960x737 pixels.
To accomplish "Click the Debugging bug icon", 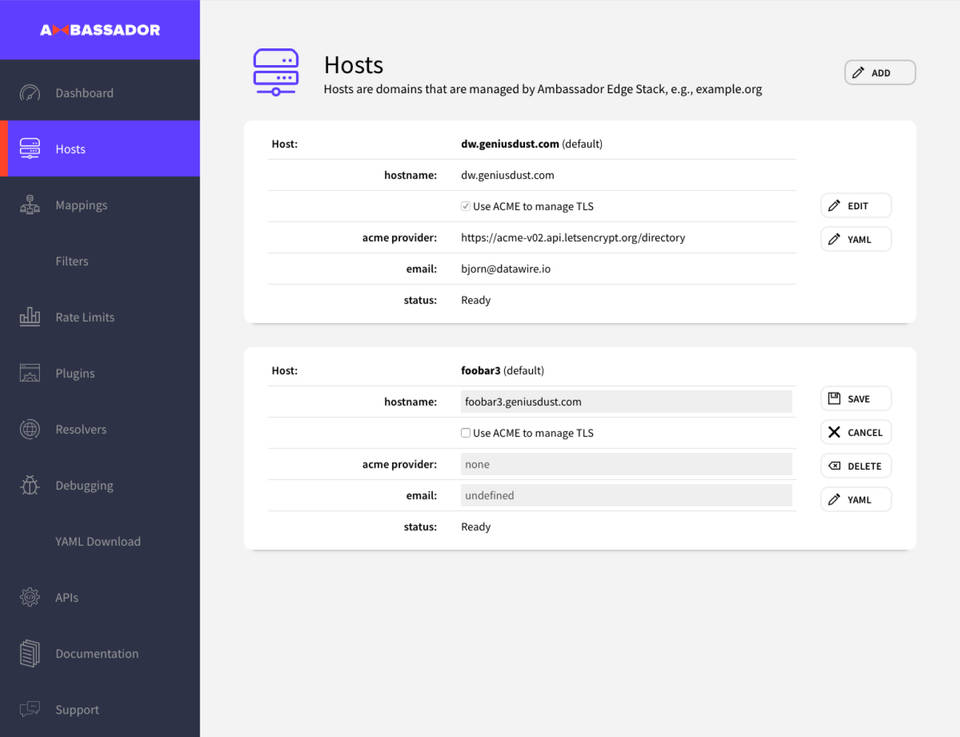I will point(30,485).
